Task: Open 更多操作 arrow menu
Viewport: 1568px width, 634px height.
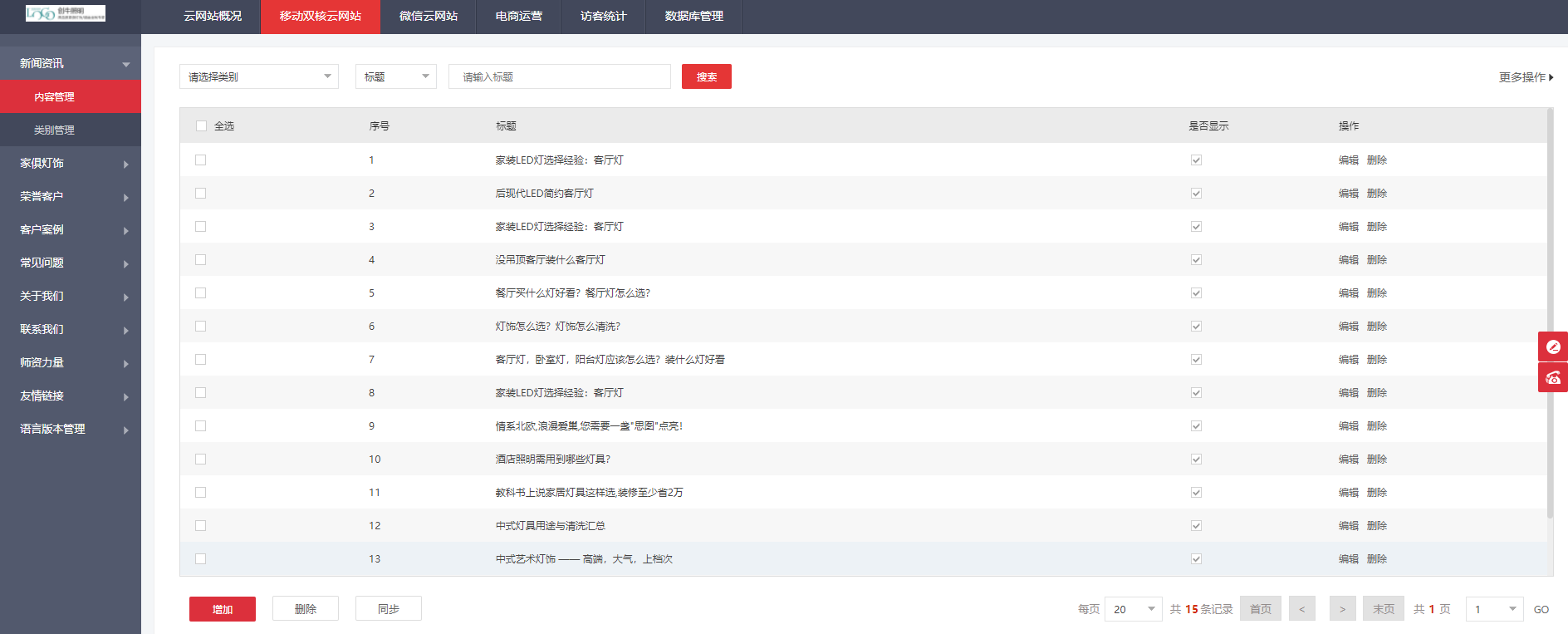Action: (x=1526, y=76)
